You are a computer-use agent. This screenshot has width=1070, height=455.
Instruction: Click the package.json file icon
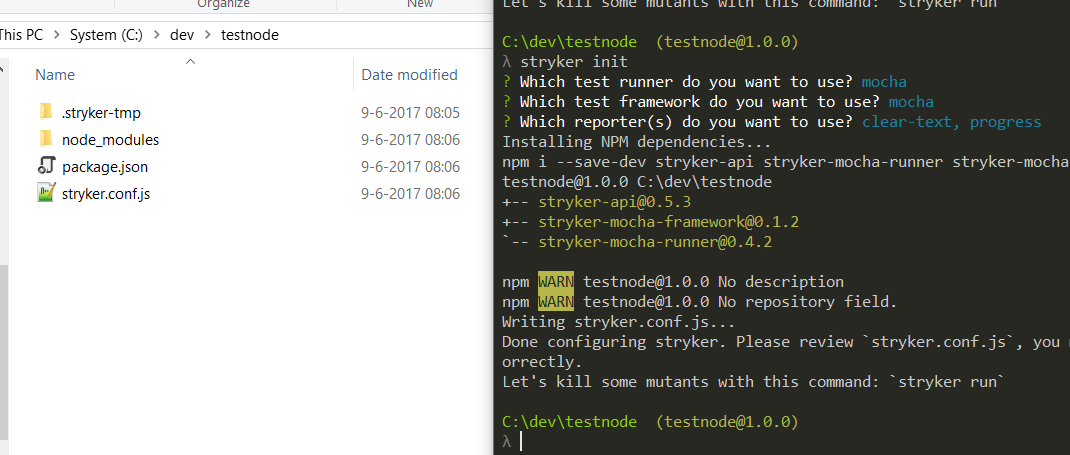point(46,166)
